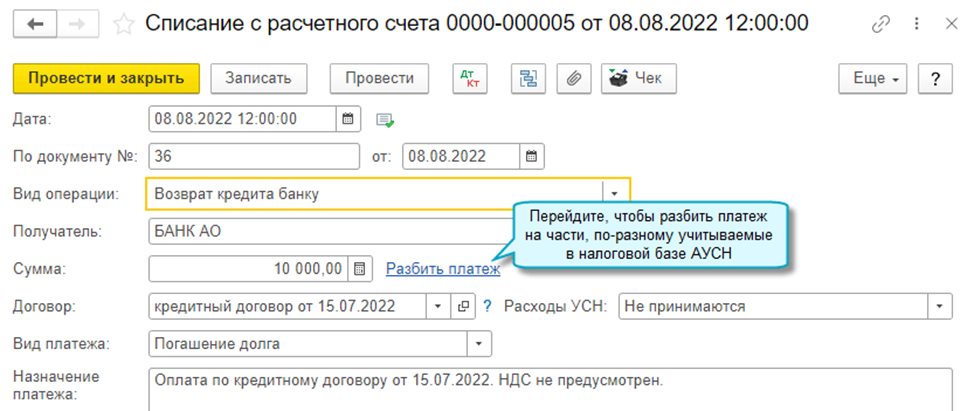Click the Разбить платеж link
974x411 pixels.
(x=443, y=268)
